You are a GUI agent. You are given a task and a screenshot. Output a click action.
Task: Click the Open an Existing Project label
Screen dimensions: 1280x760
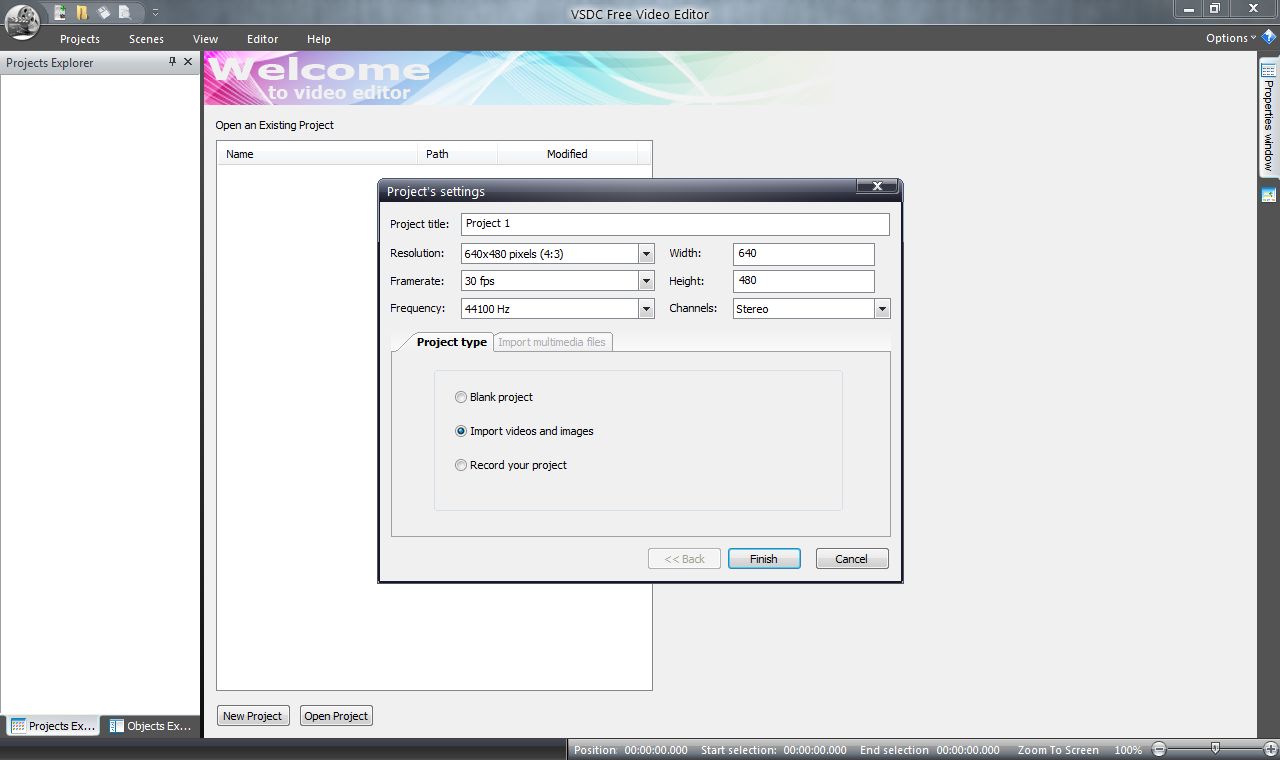point(275,125)
